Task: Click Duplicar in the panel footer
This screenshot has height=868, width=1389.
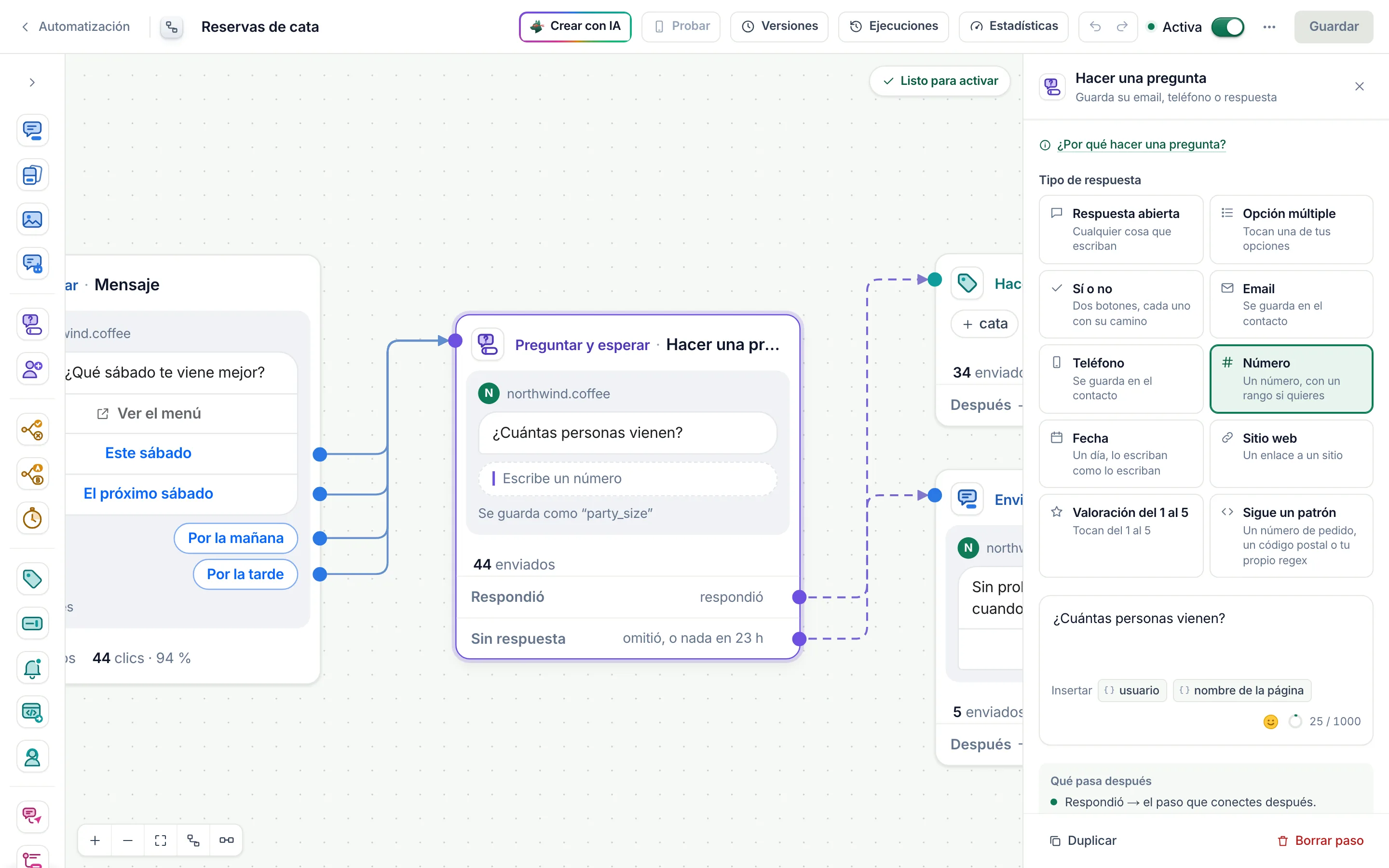Action: pyautogui.click(x=1082, y=841)
